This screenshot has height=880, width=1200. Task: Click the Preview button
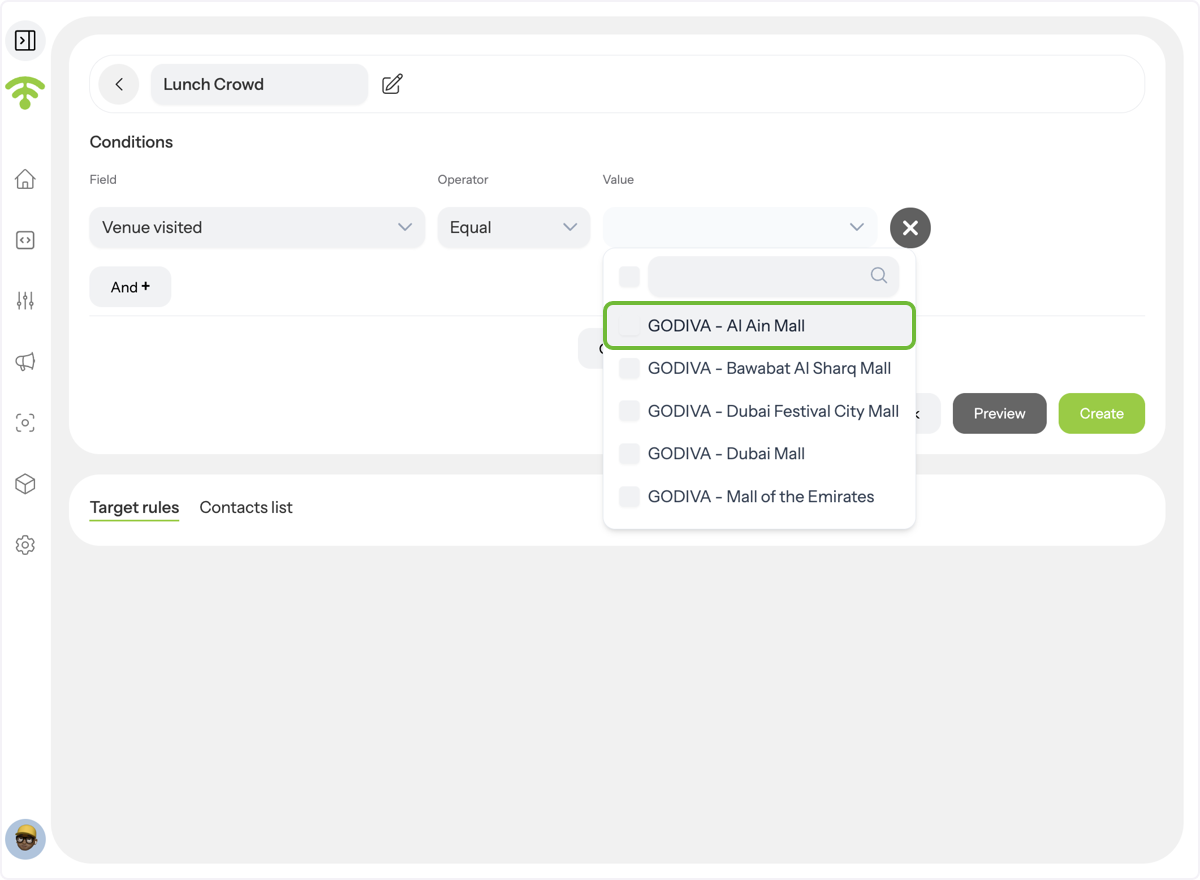[x=1000, y=413]
